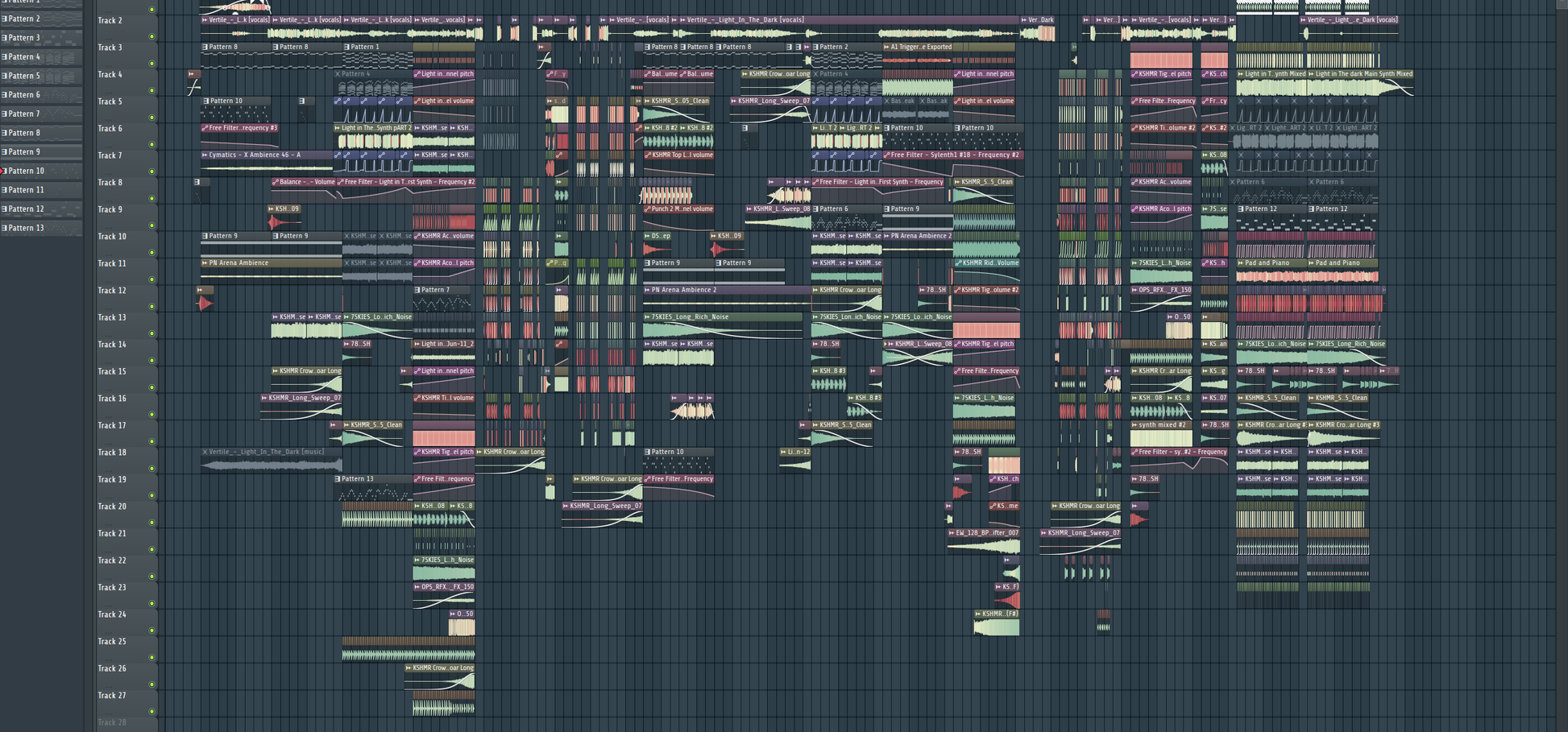Select the Track 4 header label
The width and height of the screenshot is (1568, 732).
(110, 74)
